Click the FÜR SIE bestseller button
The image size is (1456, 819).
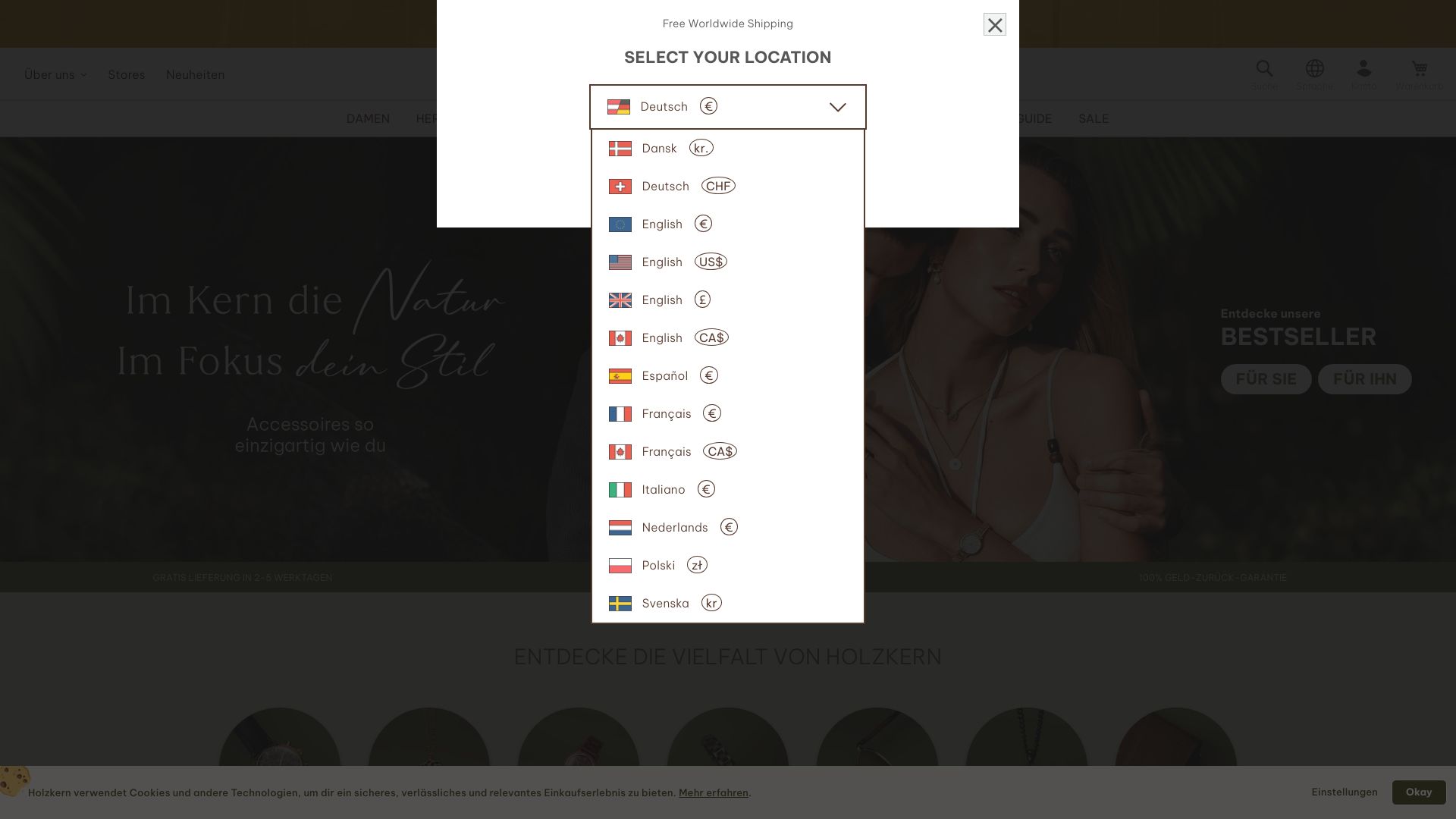[1266, 379]
